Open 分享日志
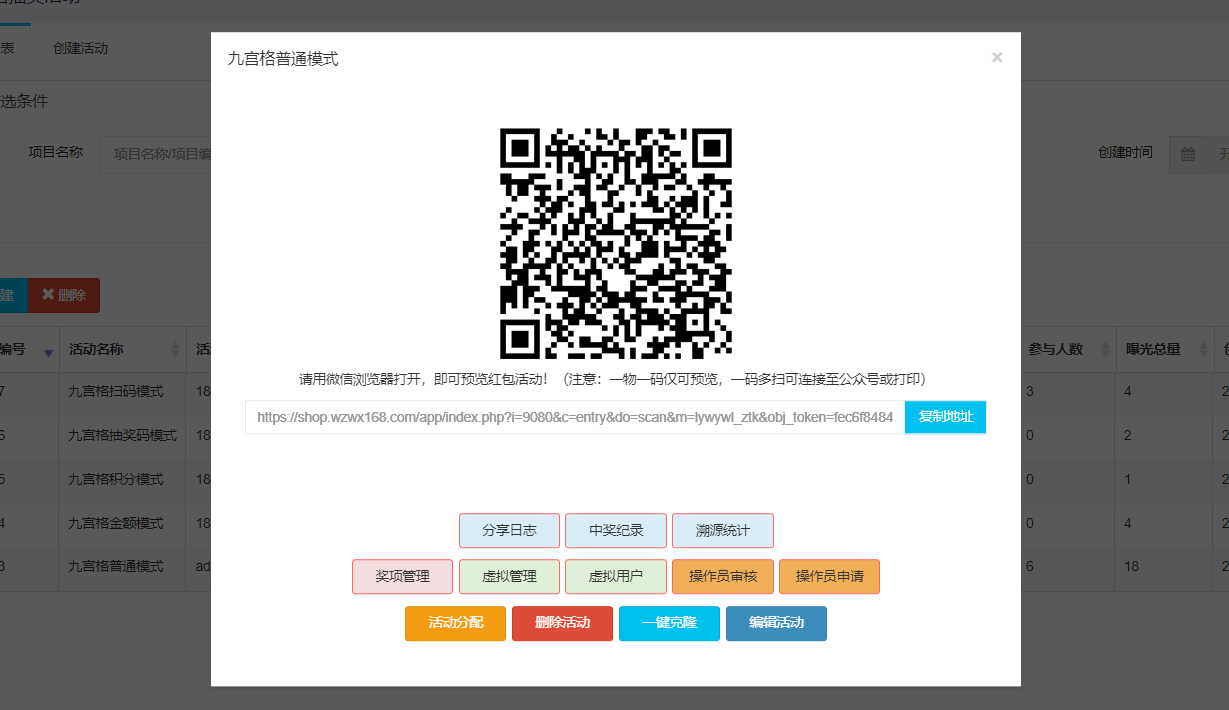 pyautogui.click(x=509, y=531)
